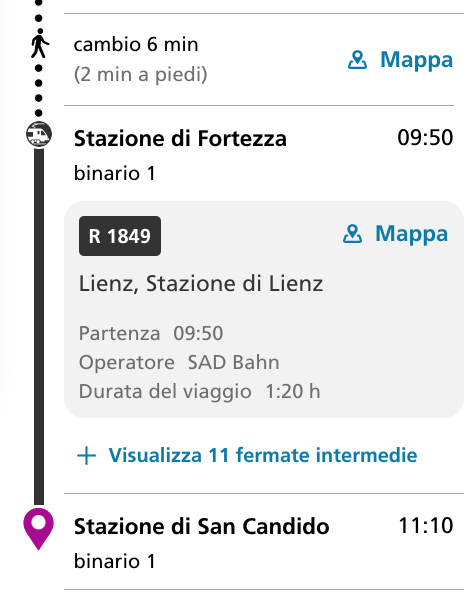
Task: Click Operatore SAD Bahn line
Action: tap(179, 363)
